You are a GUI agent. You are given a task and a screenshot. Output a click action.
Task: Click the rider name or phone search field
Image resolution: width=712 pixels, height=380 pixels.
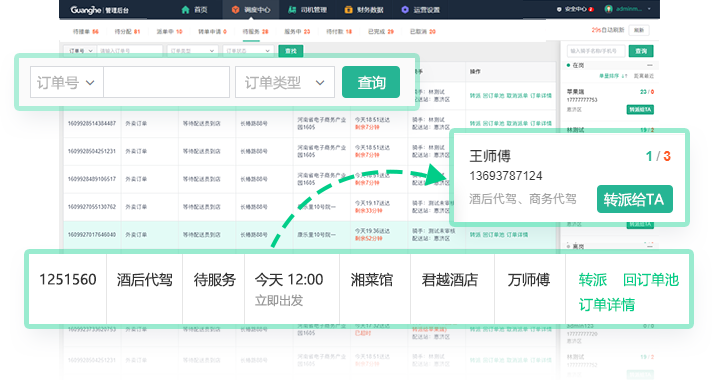pyautogui.click(x=596, y=51)
